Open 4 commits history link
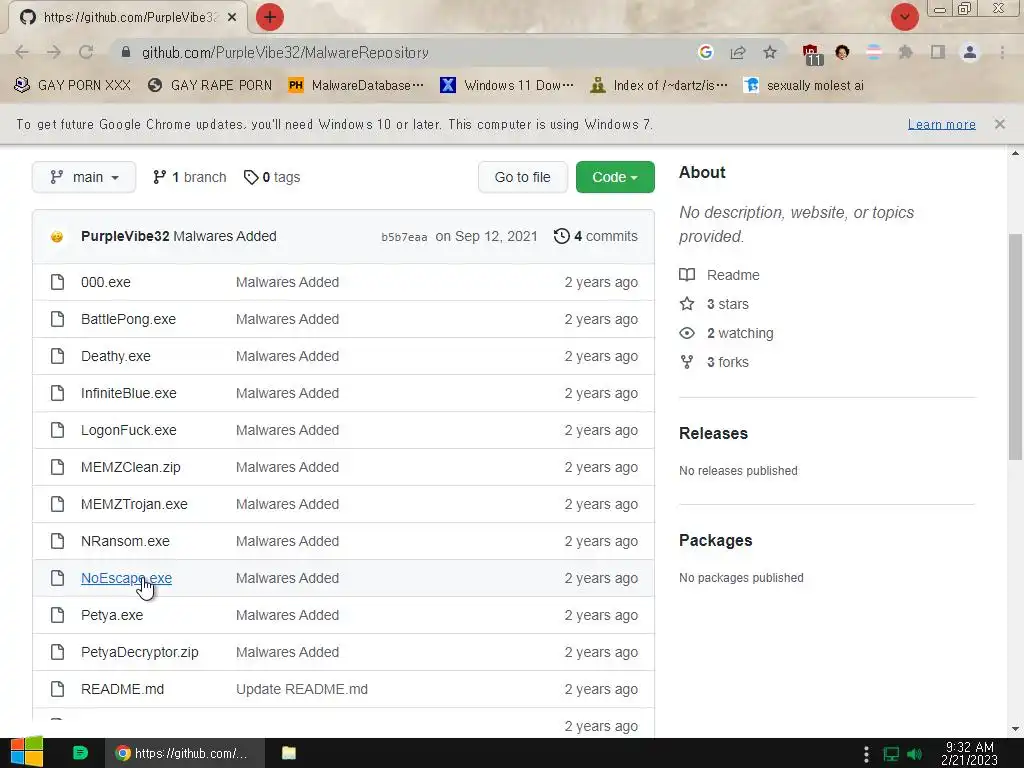The image size is (1024, 768). pos(596,236)
